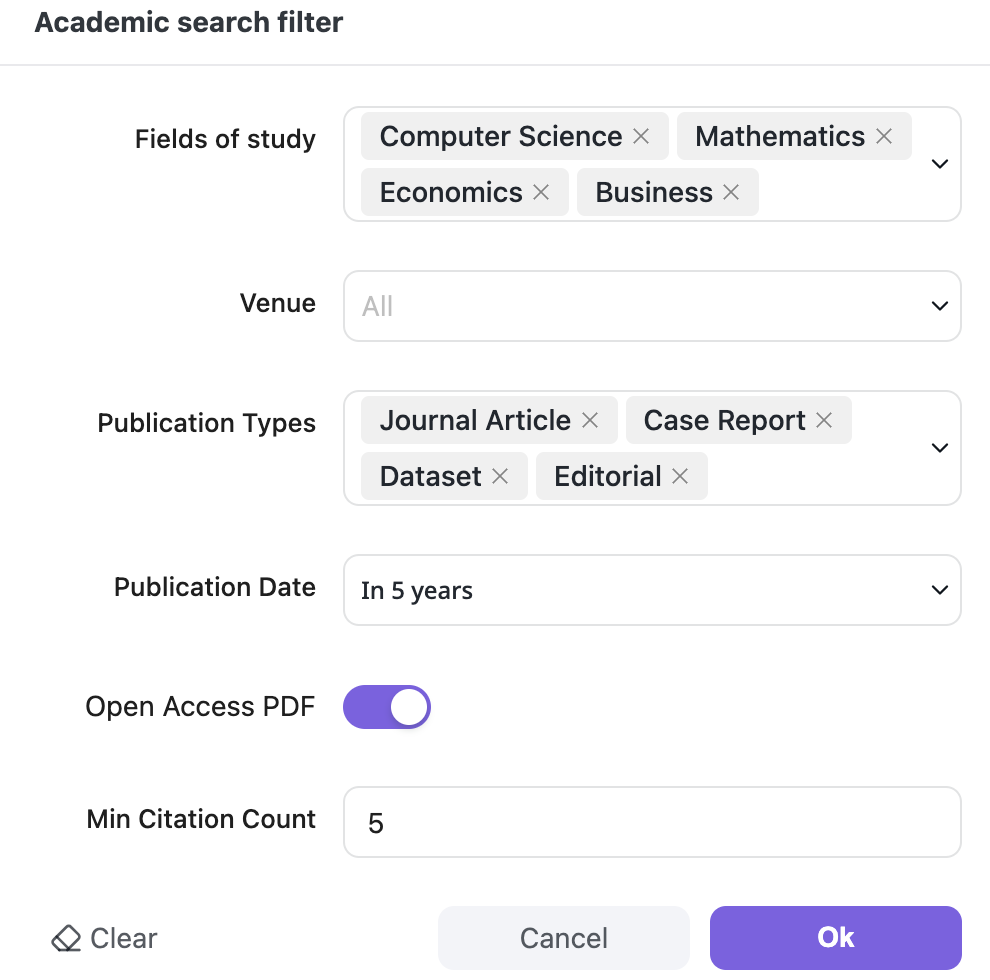
Task: Click the Ok button
Action: point(835,938)
